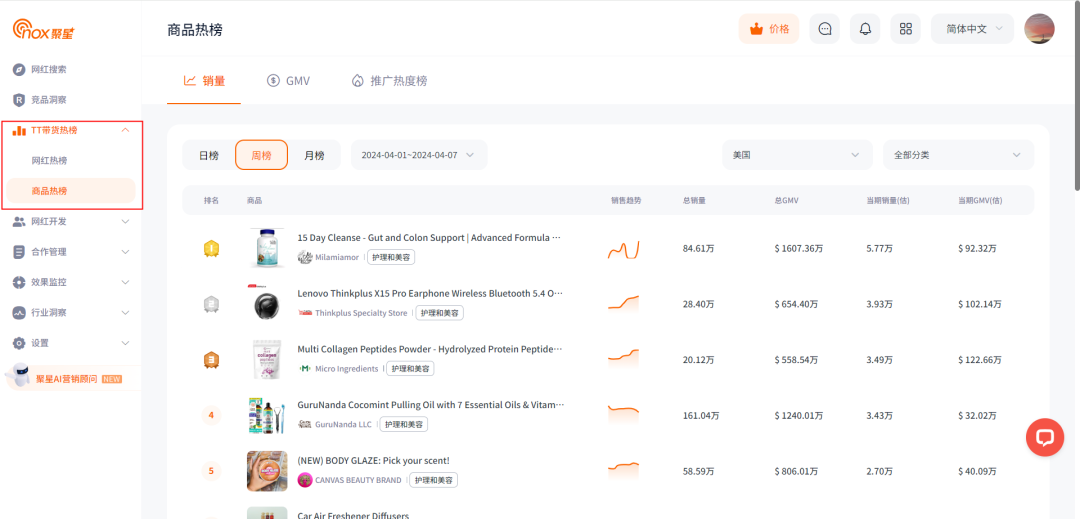
Task: Open the red live chat support button
Action: tap(1045, 437)
